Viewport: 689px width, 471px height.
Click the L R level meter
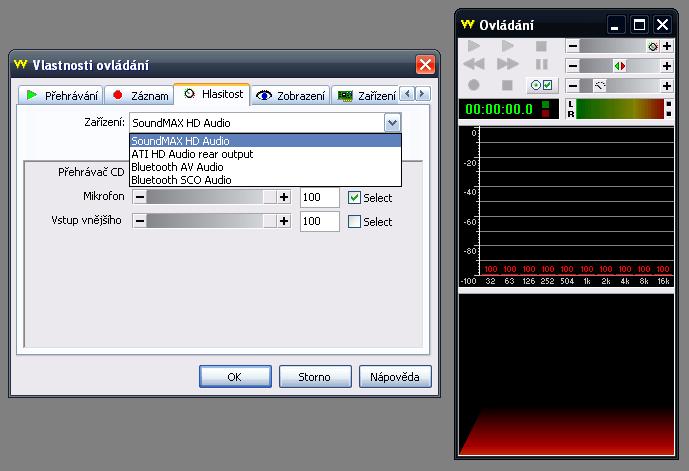[619, 109]
